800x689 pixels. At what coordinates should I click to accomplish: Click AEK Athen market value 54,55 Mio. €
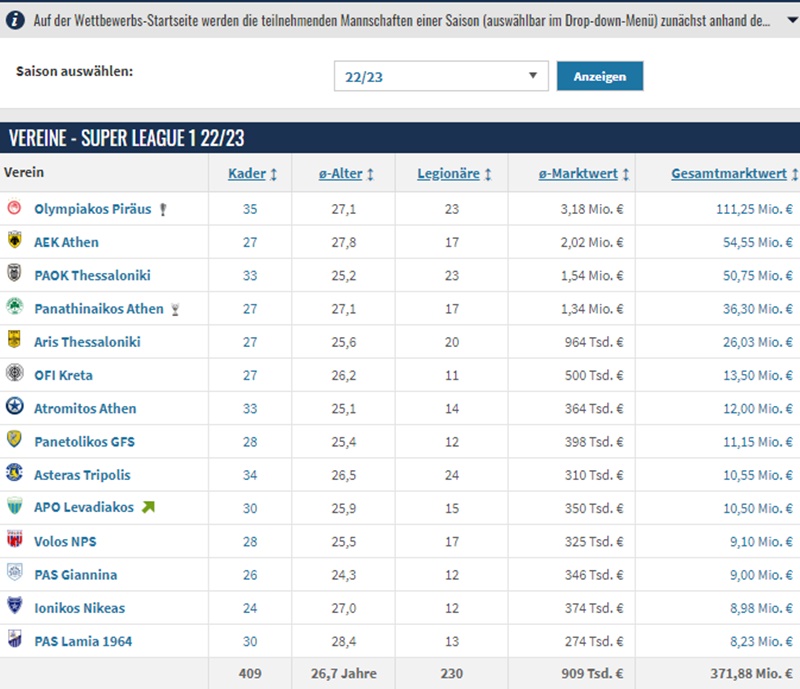[x=758, y=242]
